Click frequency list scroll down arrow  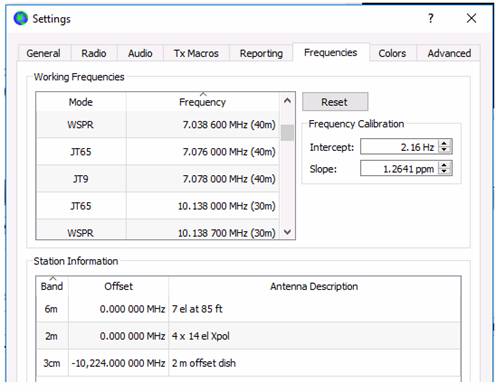287,232
